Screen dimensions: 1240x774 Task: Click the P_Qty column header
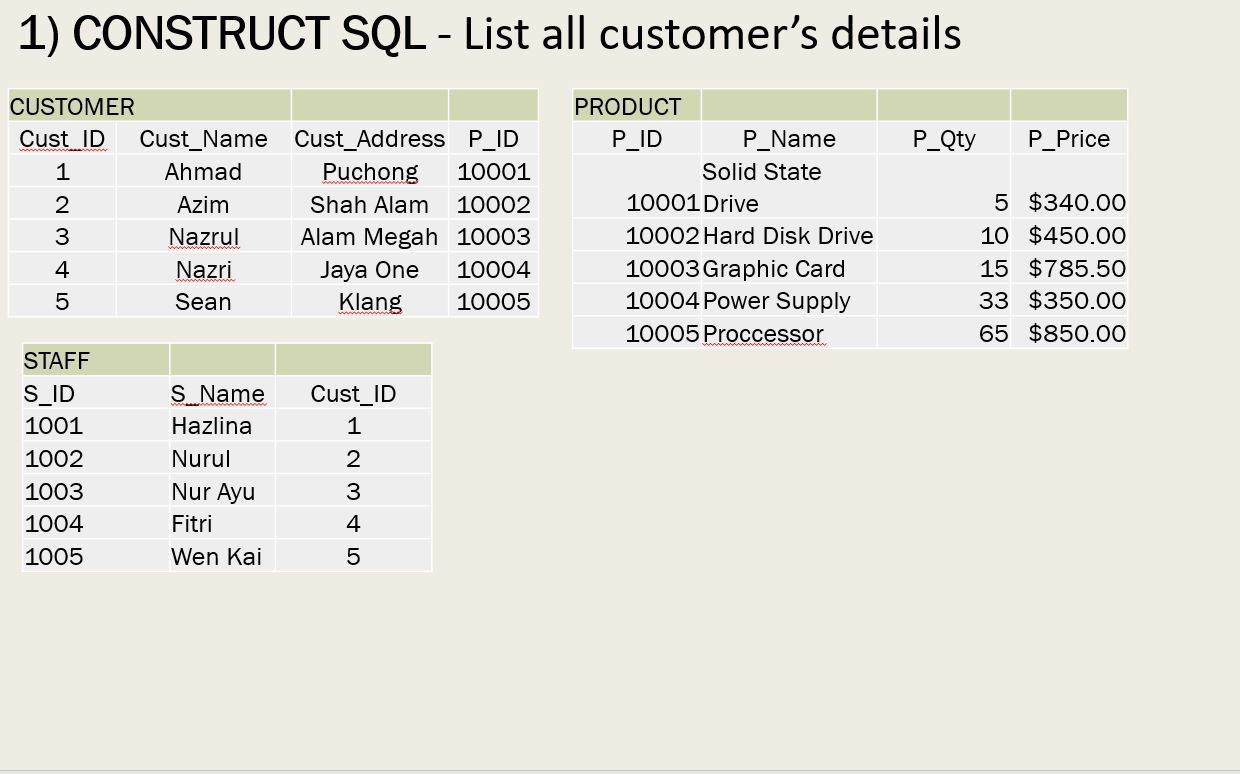click(943, 138)
